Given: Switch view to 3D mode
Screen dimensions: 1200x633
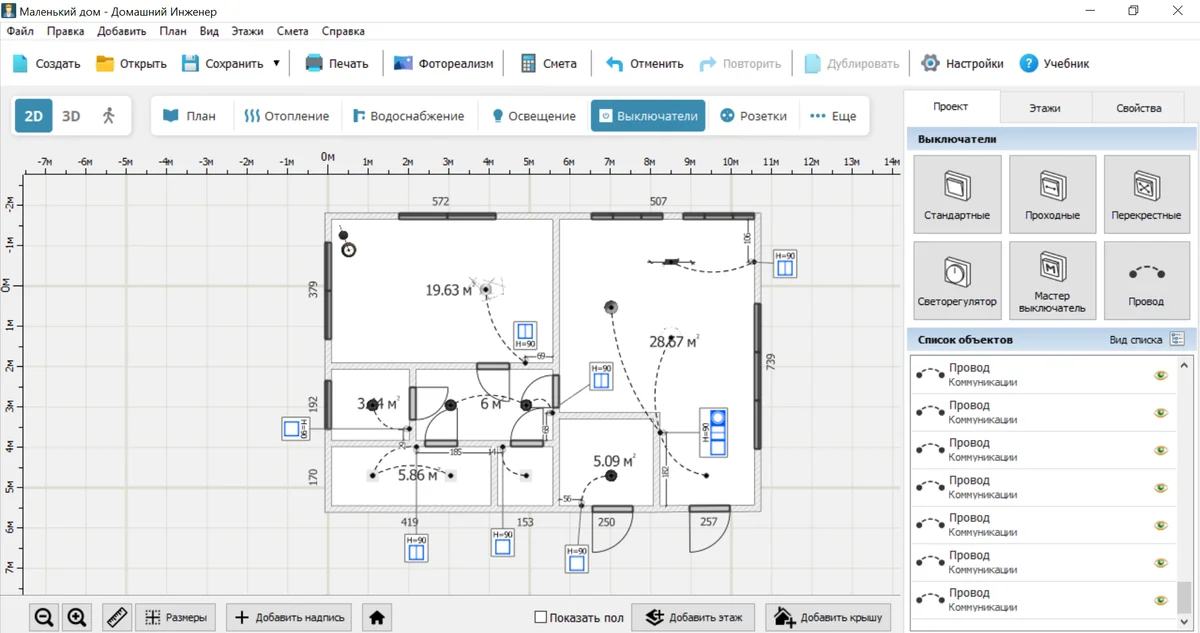Looking at the screenshot, I should 71,116.
